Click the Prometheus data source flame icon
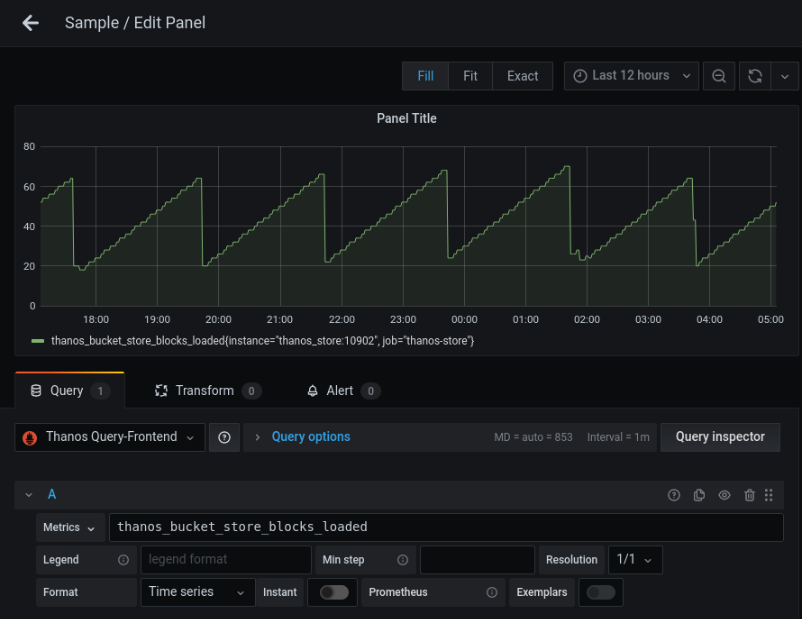 (x=30, y=438)
